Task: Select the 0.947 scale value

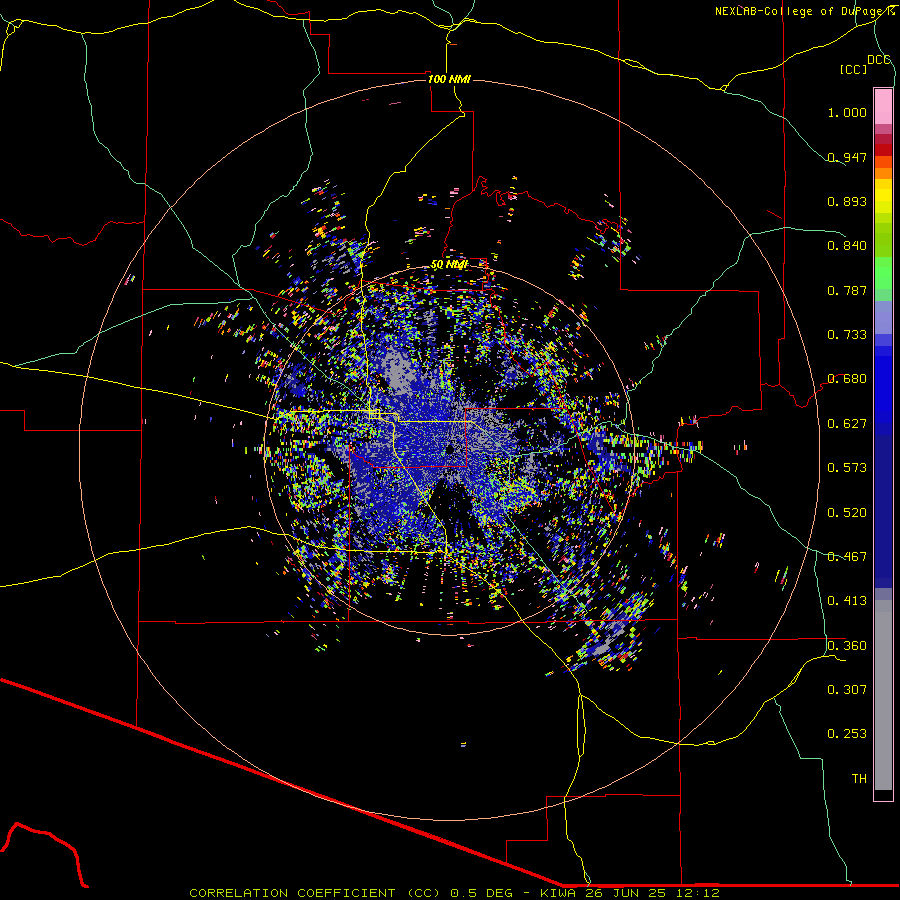Action: [x=847, y=157]
